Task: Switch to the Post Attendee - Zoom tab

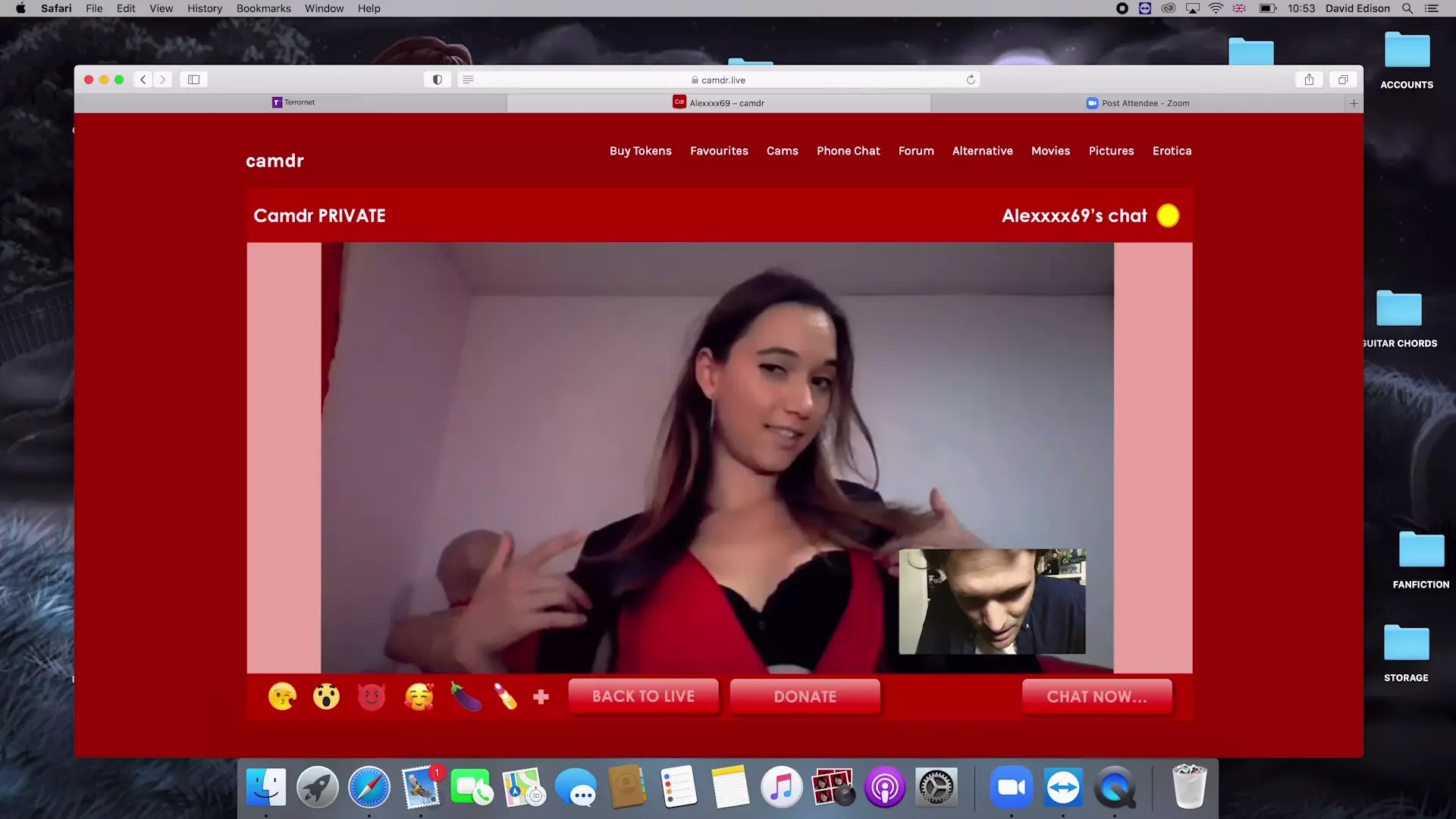Action: pos(1137,102)
